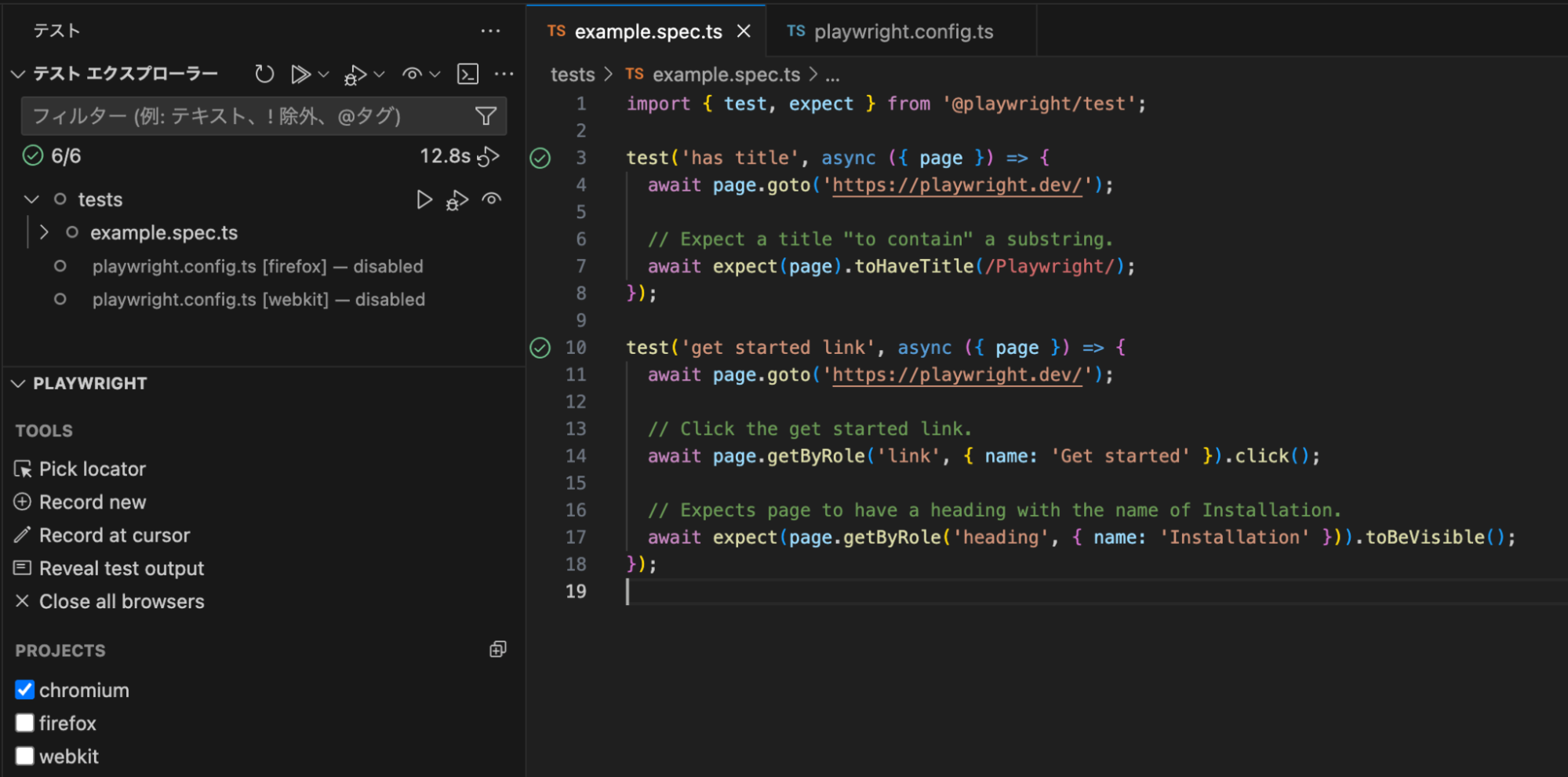Viewport: 1568px width, 777px height.
Task: Uncheck the chromium project checkbox
Action: 25,690
